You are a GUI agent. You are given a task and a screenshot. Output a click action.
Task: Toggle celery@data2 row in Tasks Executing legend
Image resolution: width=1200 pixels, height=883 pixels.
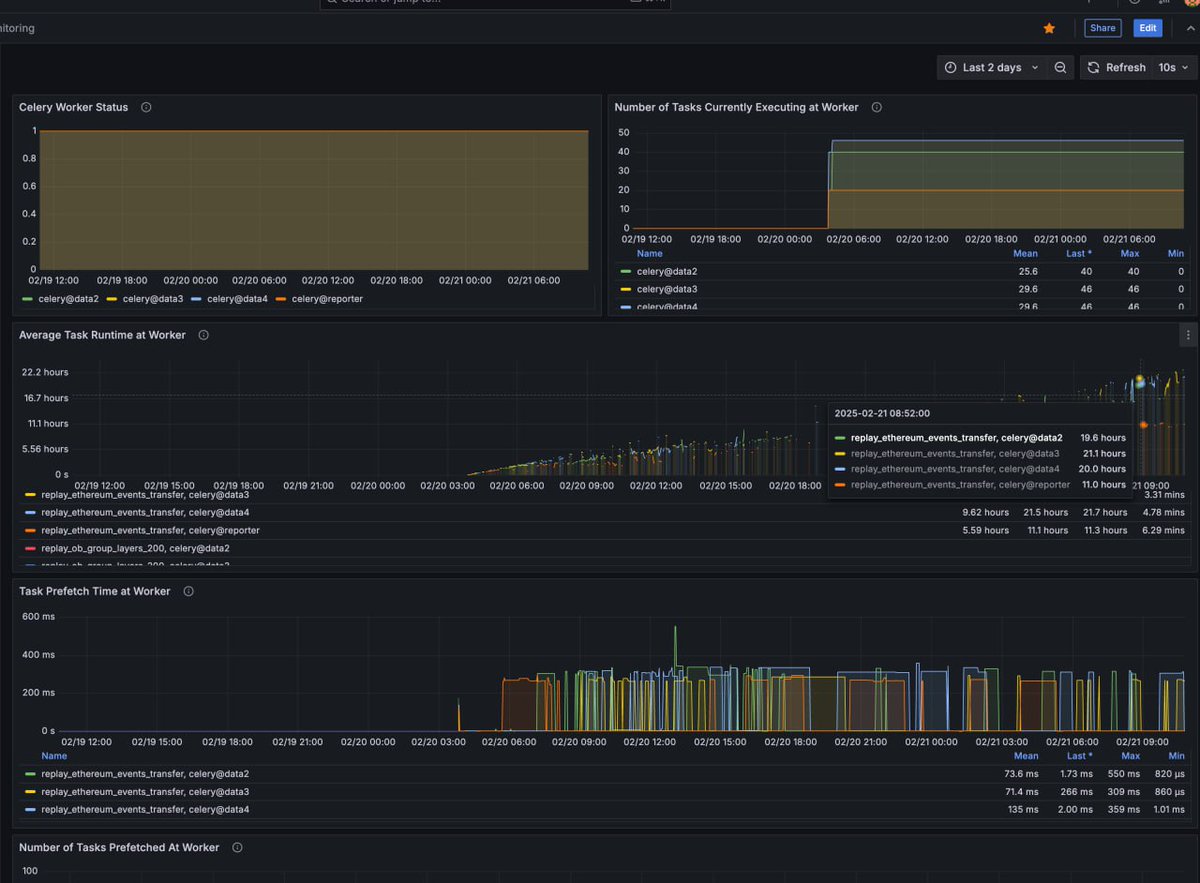click(667, 271)
